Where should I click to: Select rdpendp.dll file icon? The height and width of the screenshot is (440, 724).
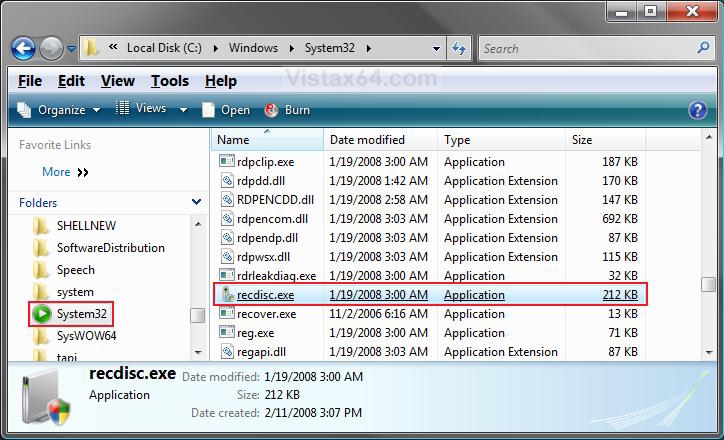(226, 237)
